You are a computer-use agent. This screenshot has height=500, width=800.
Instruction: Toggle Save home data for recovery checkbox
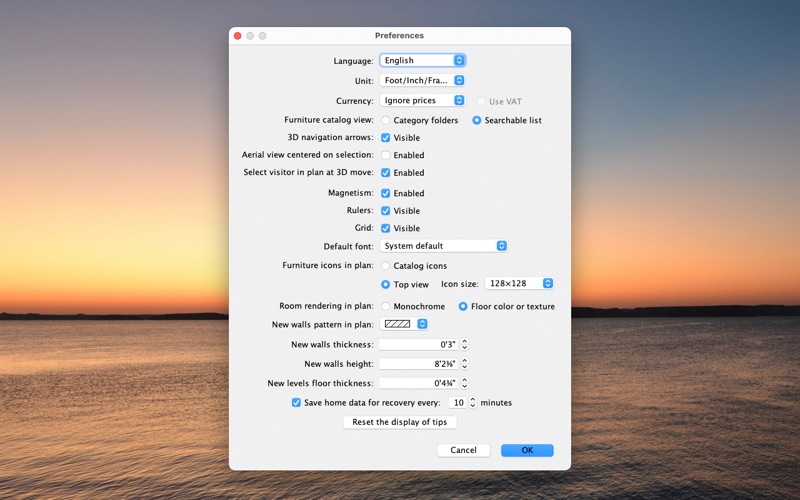296,403
